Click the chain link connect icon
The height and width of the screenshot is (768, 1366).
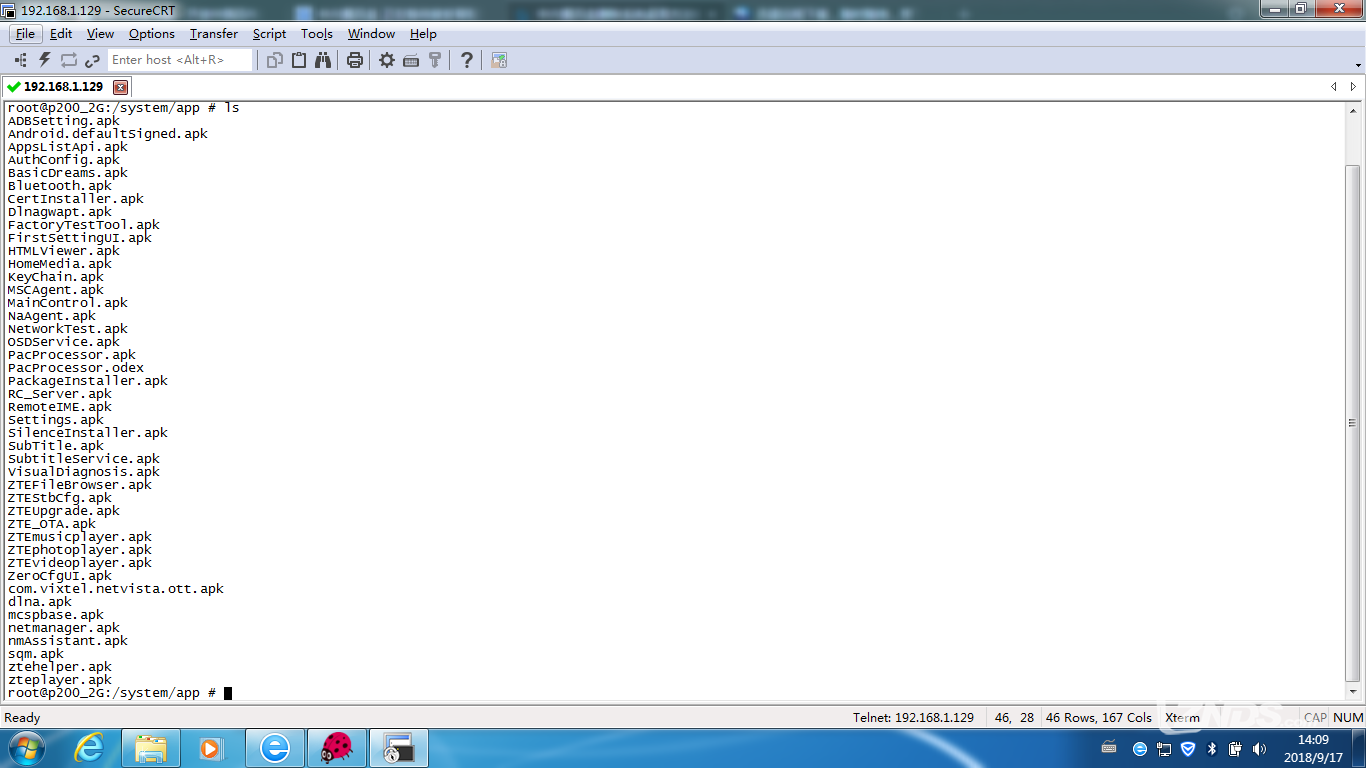click(x=92, y=60)
